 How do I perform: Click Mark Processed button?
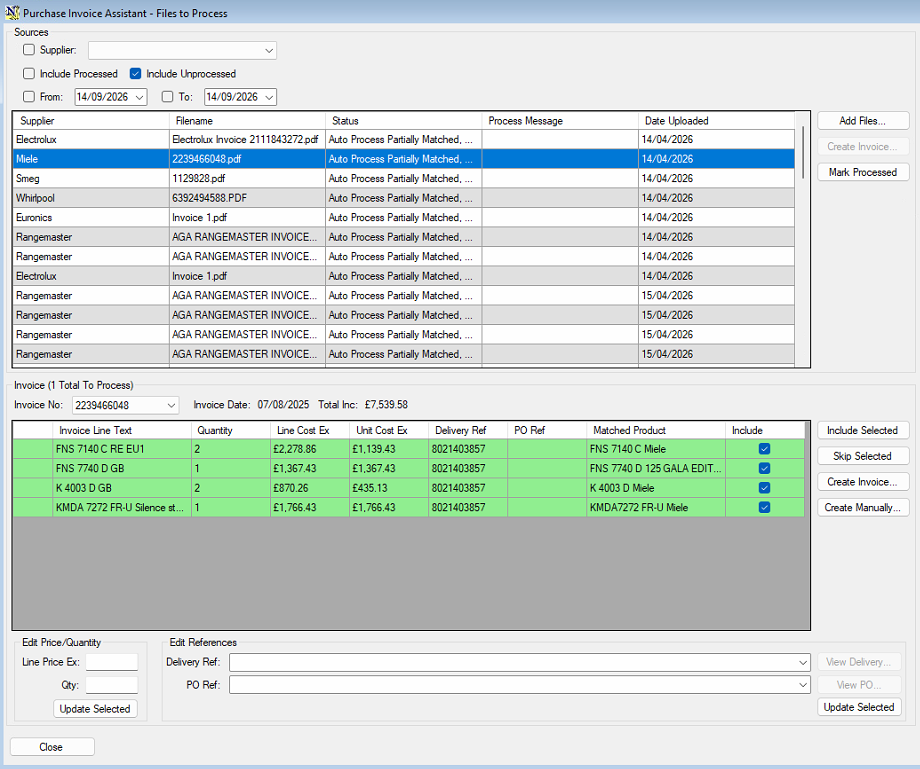862,172
